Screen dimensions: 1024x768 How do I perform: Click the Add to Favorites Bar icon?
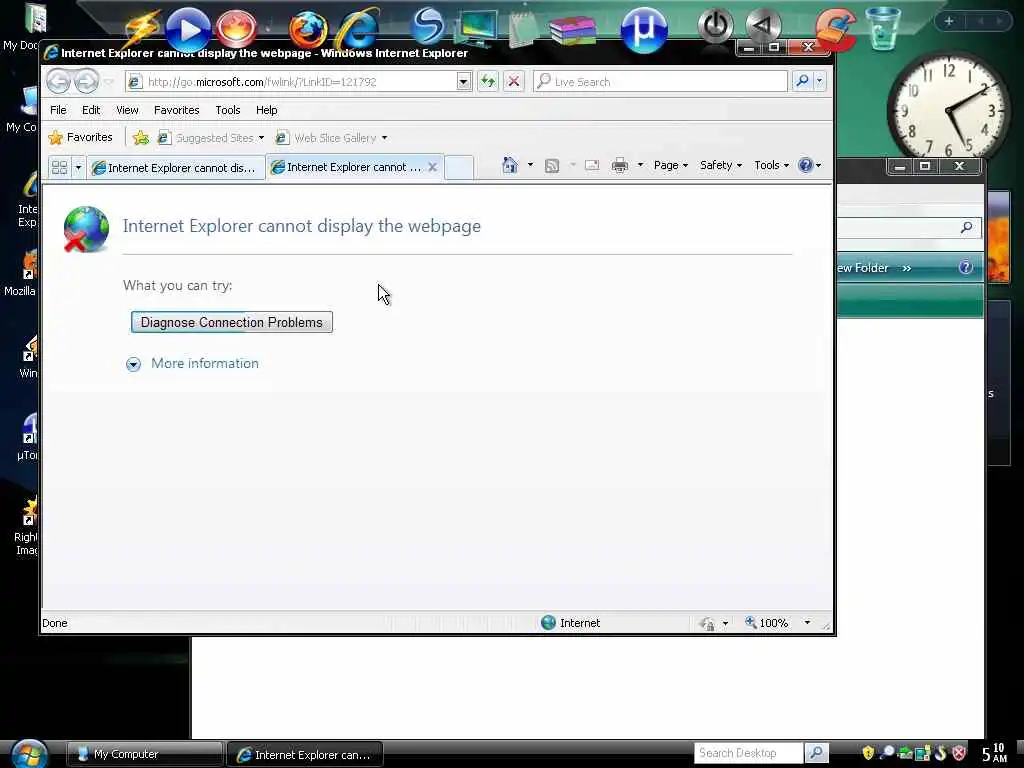pos(140,138)
